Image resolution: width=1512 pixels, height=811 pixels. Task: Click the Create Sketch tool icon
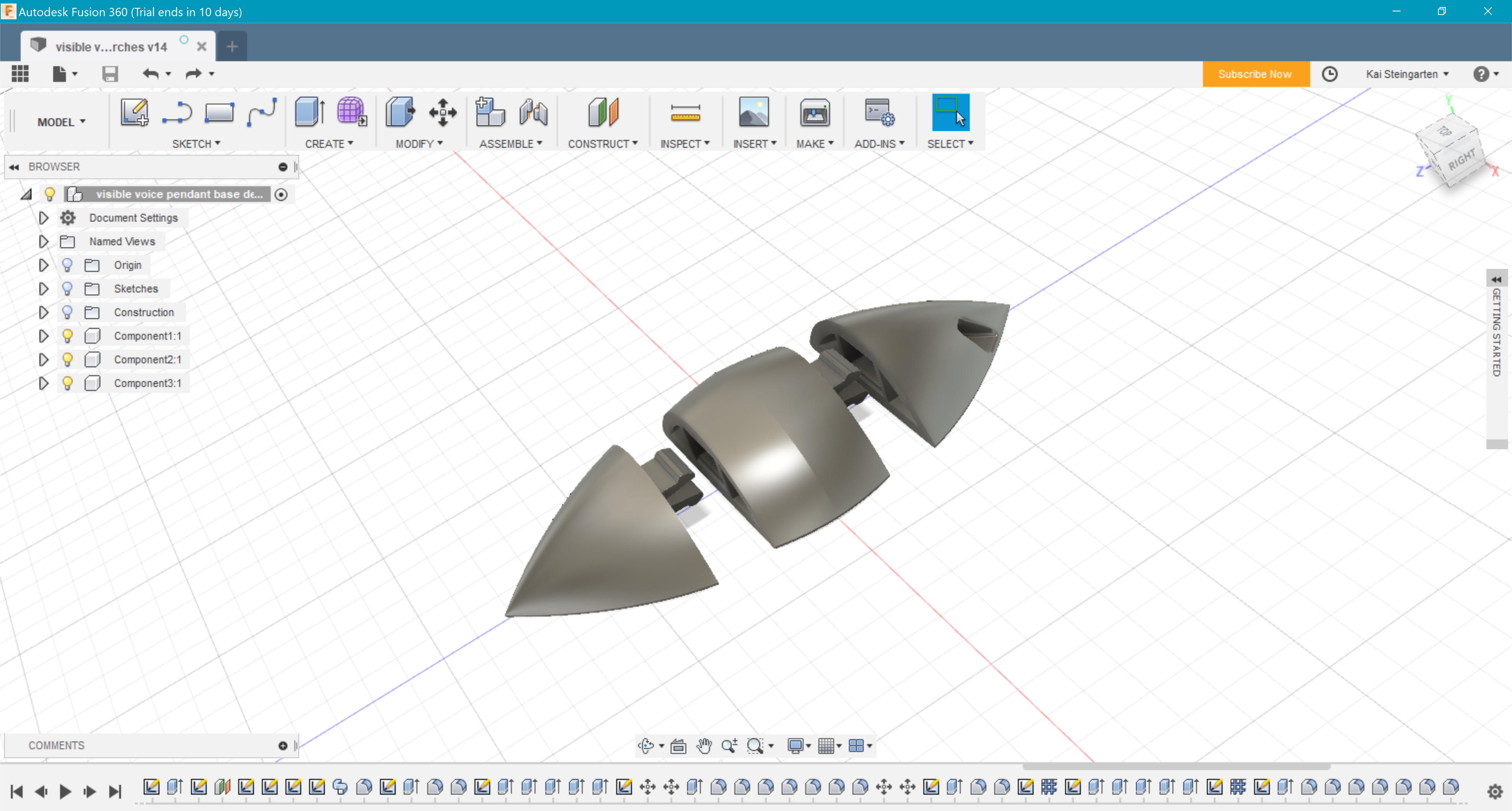(x=134, y=112)
